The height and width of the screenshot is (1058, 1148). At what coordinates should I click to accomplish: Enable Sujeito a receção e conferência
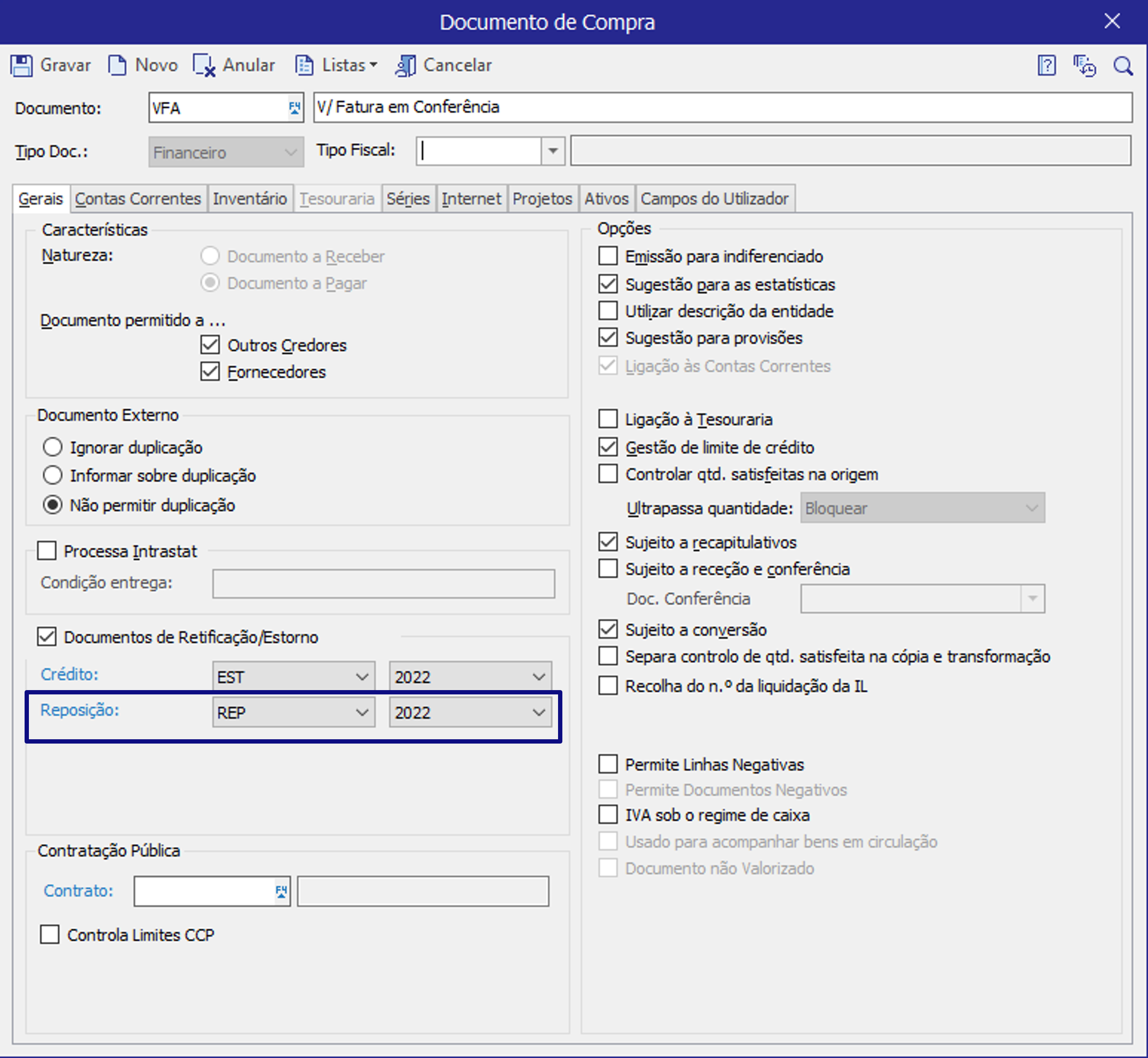(608, 569)
